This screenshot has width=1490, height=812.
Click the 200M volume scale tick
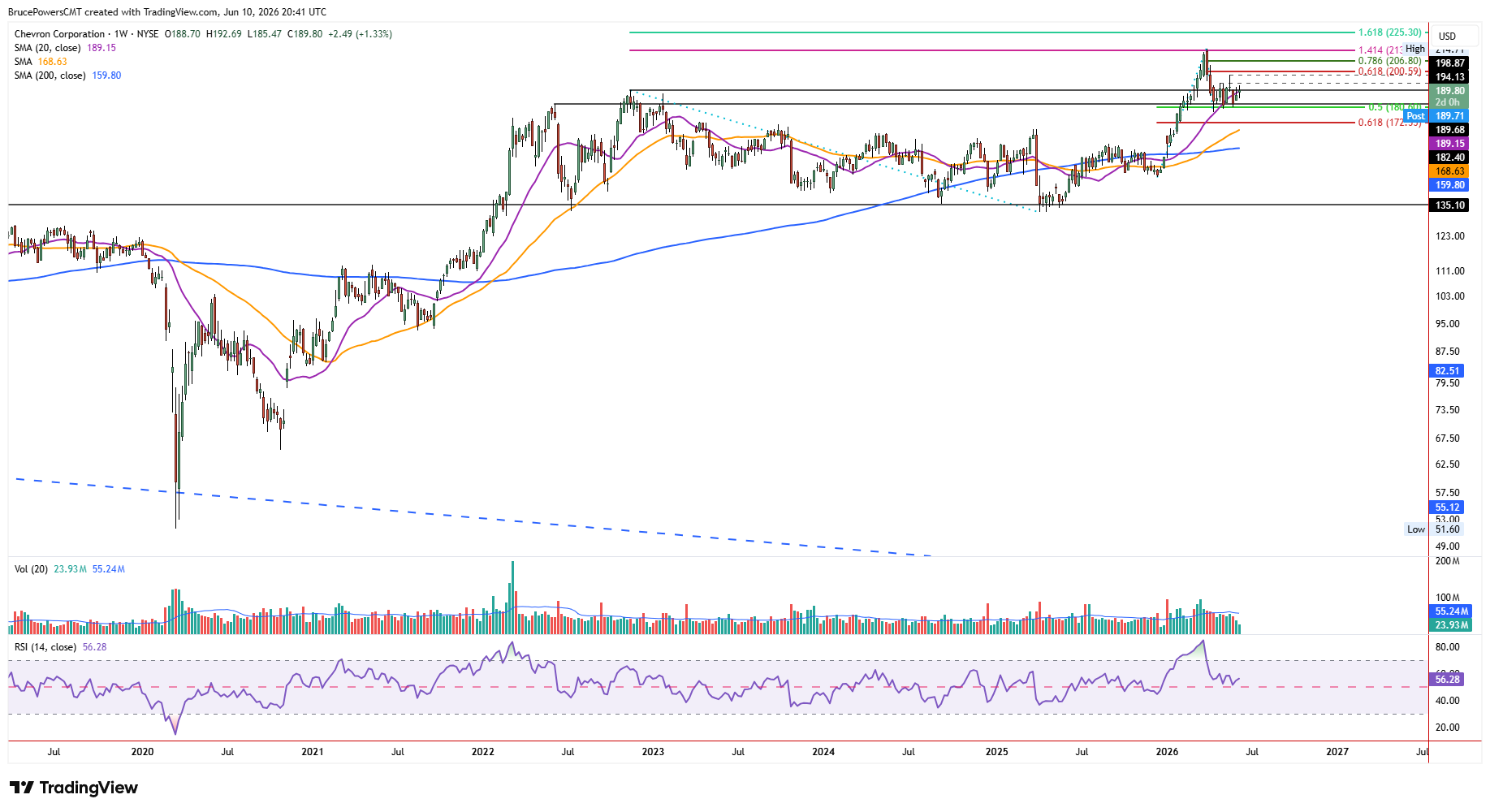tap(1447, 561)
